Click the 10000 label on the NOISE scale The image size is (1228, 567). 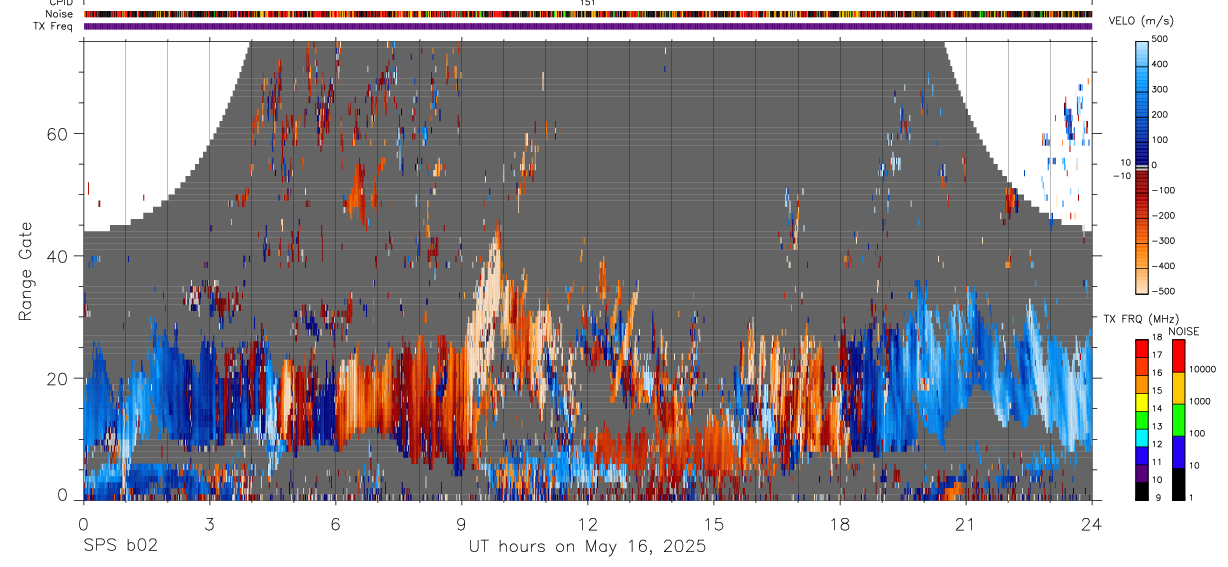pyautogui.click(x=1202, y=370)
